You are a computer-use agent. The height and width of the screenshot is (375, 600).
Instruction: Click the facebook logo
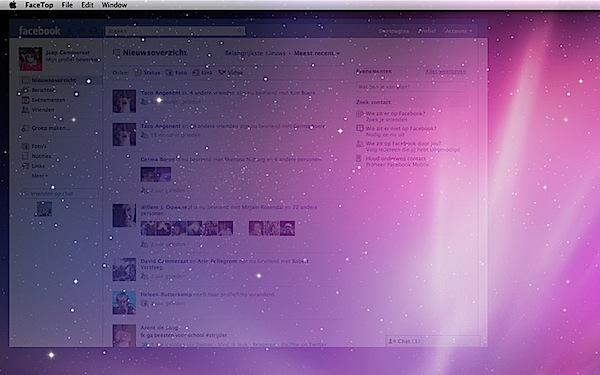pyautogui.click(x=39, y=31)
